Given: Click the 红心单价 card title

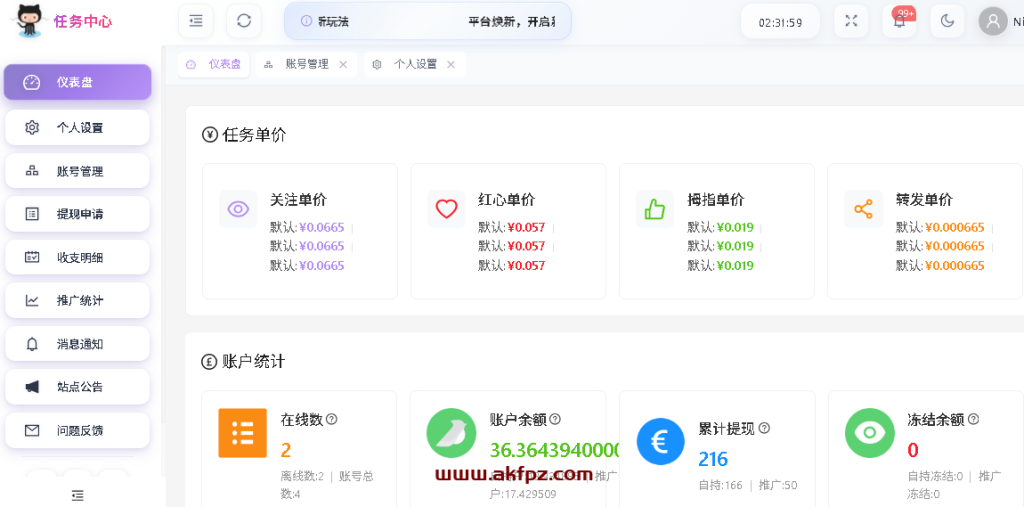Looking at the screenshot, I should point(507,200).
